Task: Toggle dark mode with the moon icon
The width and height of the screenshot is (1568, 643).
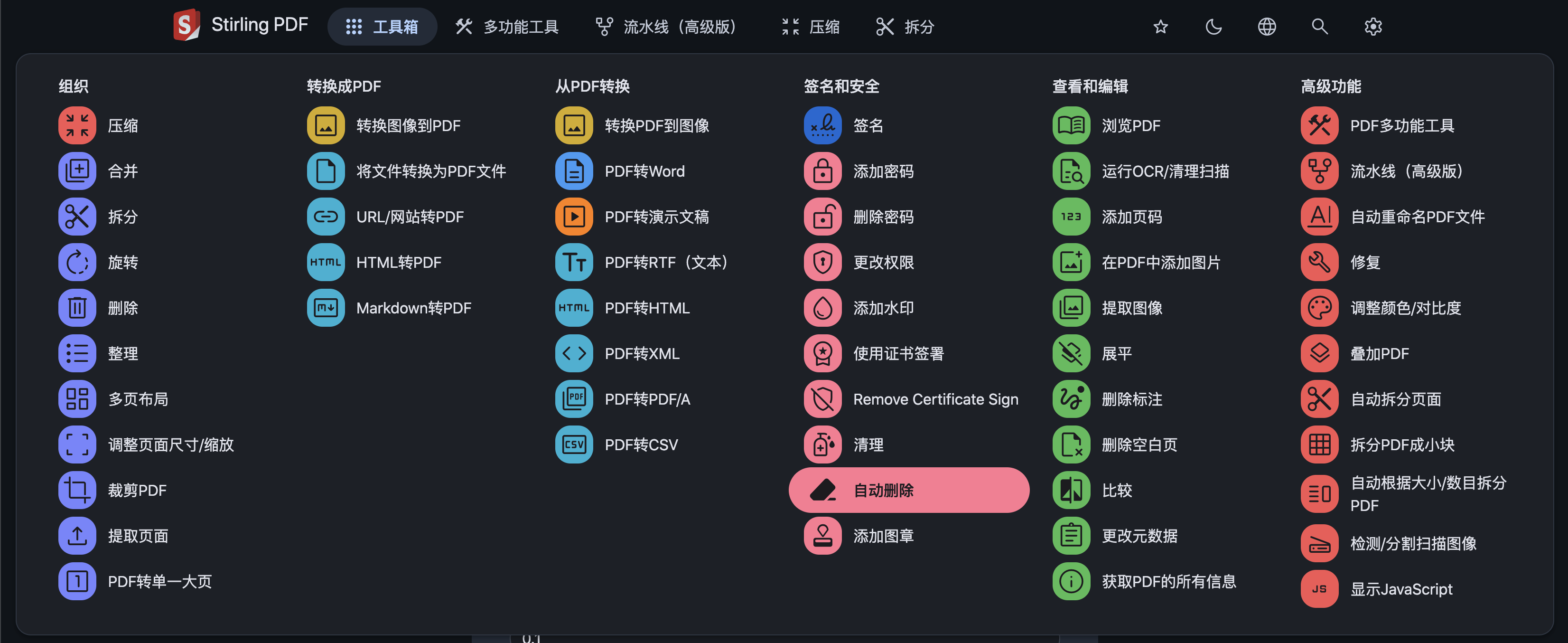Action: click(x=1213, y=27)
